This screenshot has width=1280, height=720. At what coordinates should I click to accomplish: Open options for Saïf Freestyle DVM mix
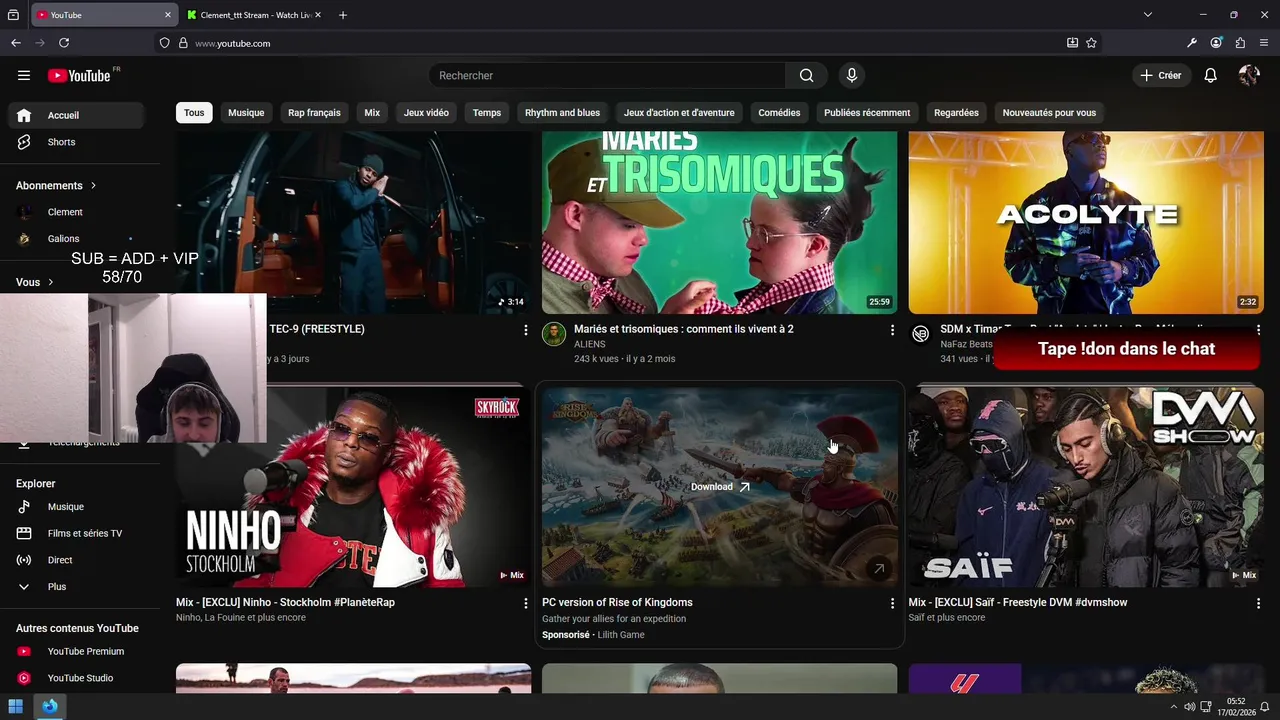(x=1258, y=603)
